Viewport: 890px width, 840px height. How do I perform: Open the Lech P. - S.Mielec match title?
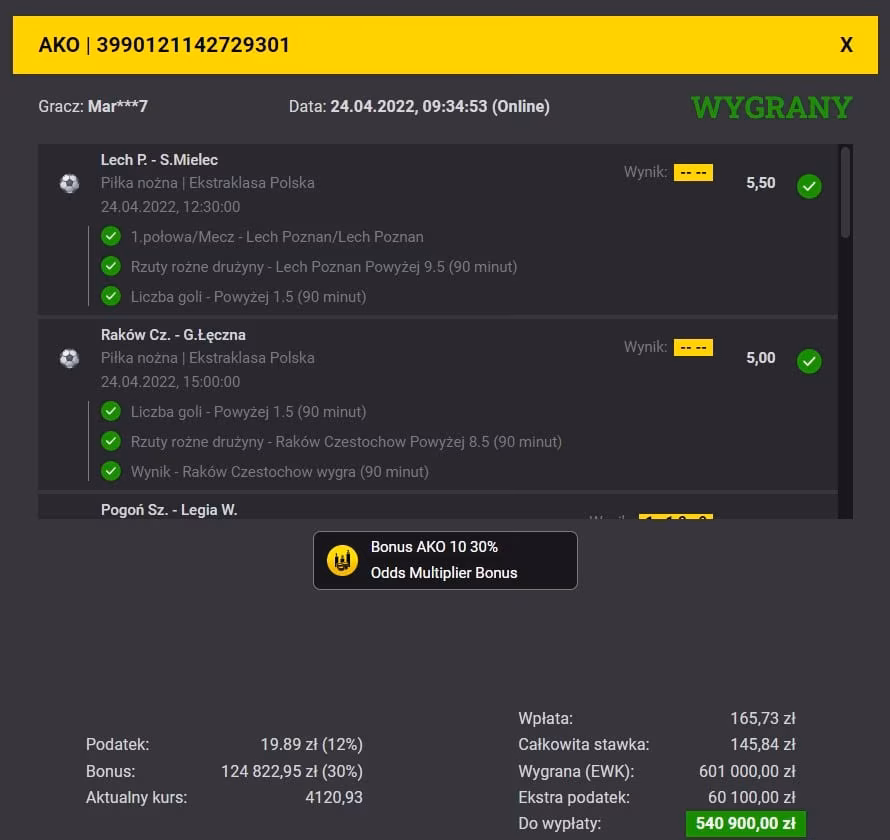(159, 160)
